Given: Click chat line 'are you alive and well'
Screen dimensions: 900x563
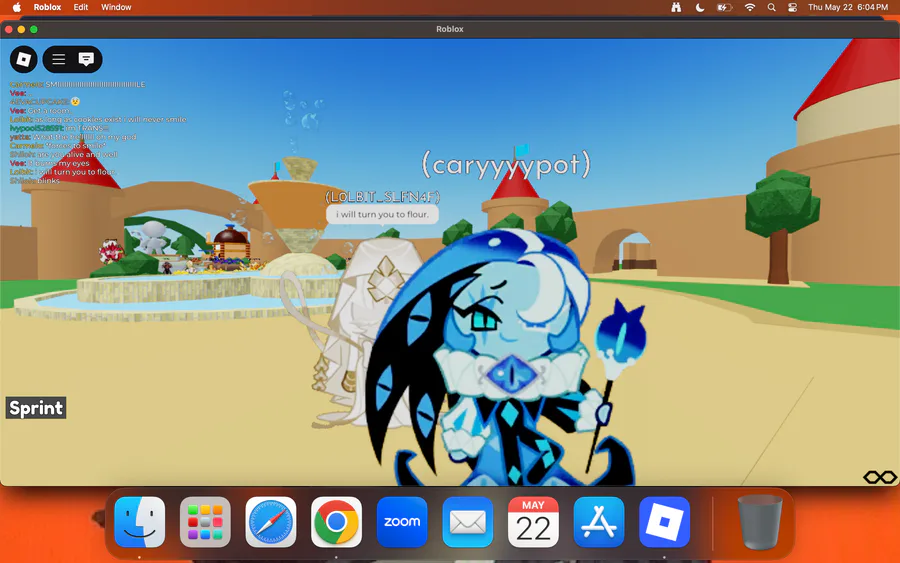Looking at the screenshot, I should (x=64, y=154).
